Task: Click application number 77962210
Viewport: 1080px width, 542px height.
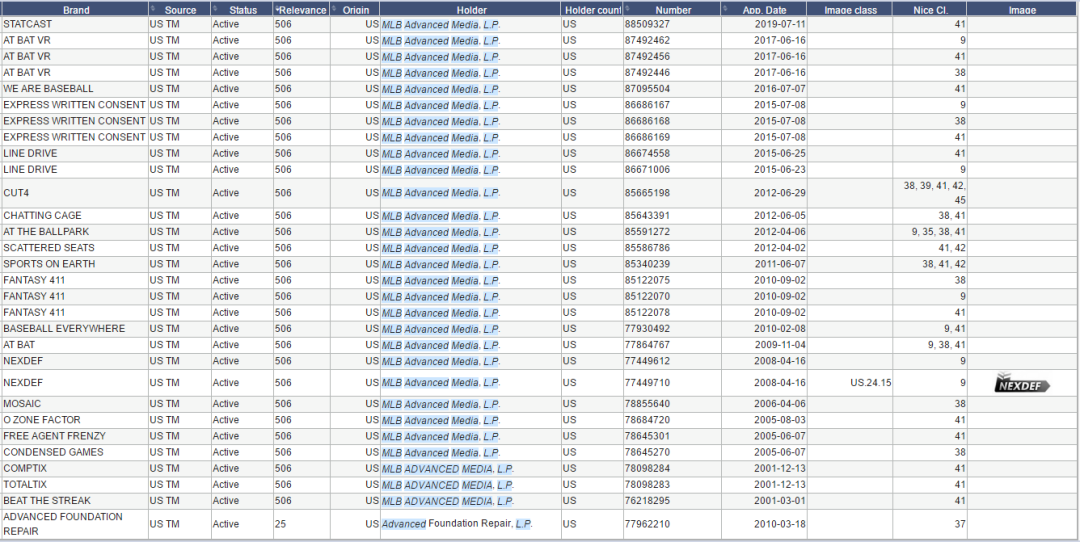Action: click(x=647, y=524)
